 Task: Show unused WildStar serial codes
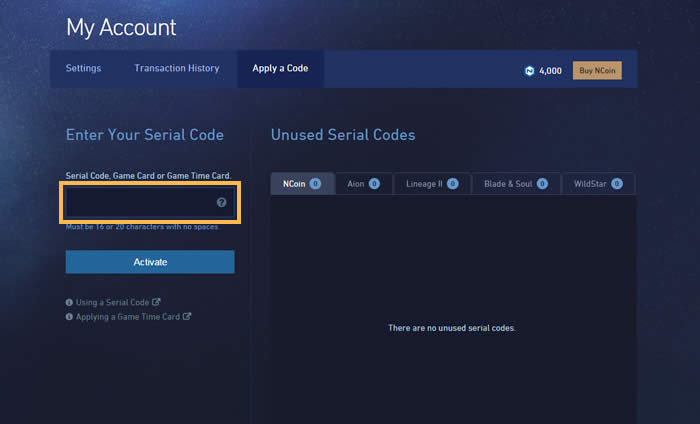click(598, 183)
